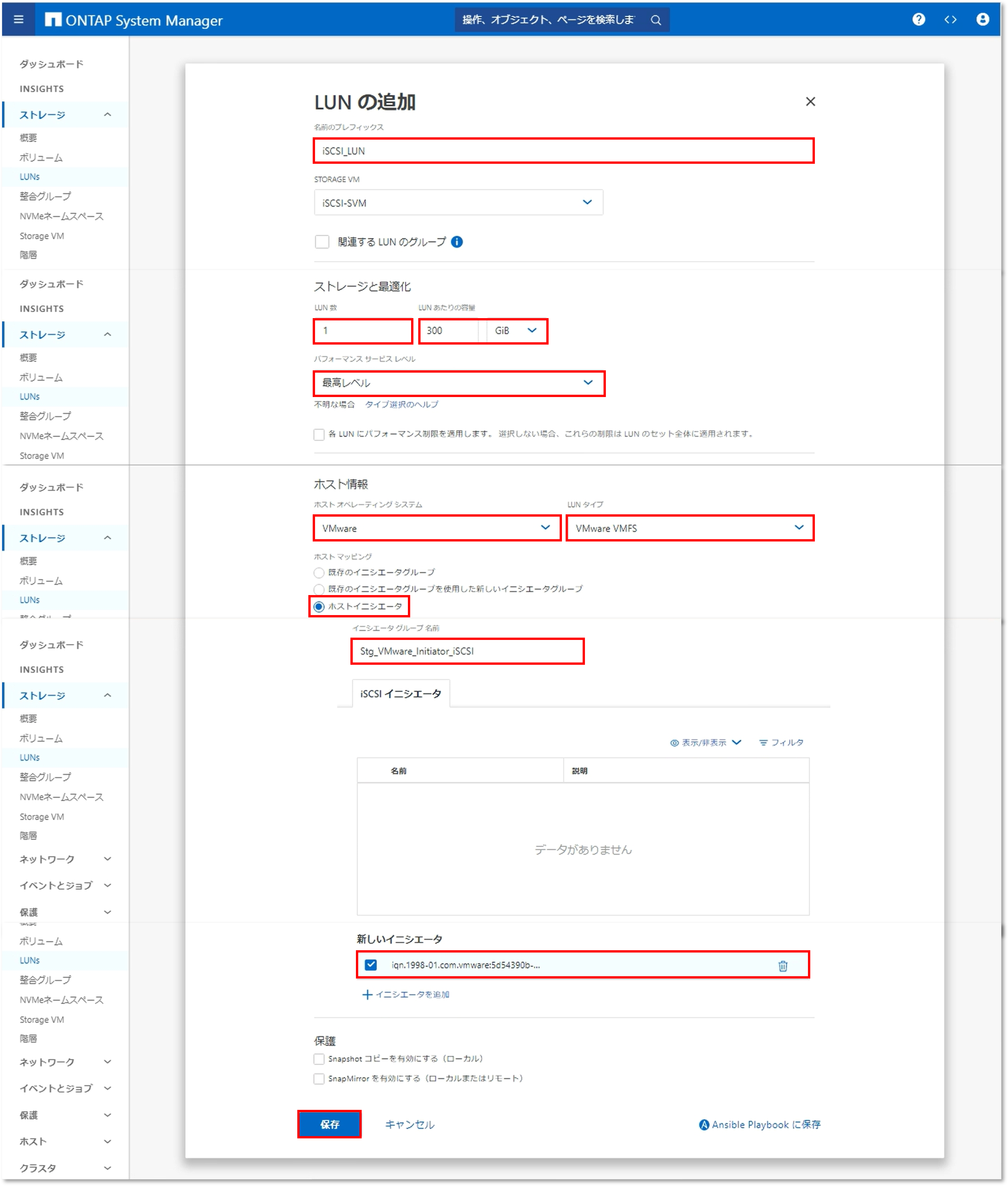Click the 新しいイニシエータ heading

coord(399,939)
